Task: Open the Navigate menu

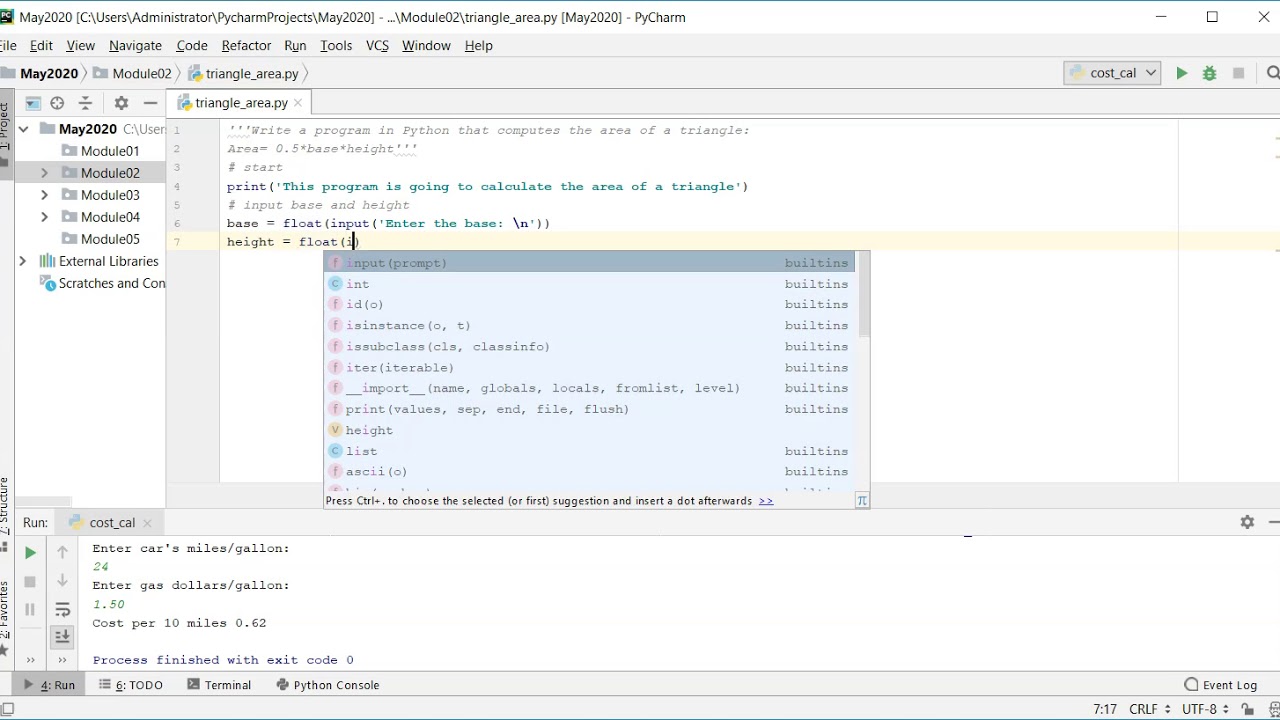Action: [x=135, y=45]
